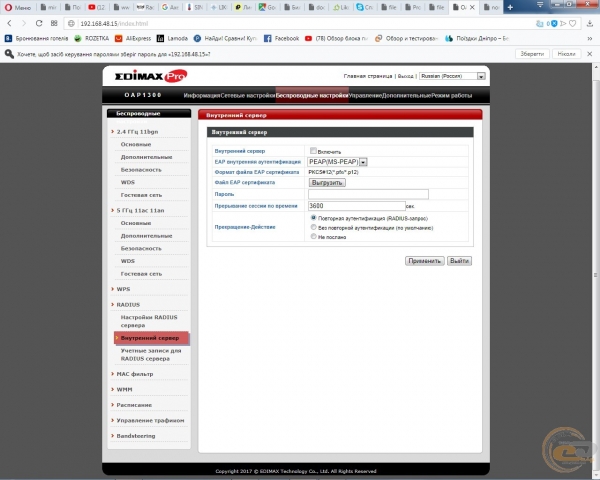600x480 pixels.
Task: Show more bookmarks chevron
Action: (x=590, y=39)
